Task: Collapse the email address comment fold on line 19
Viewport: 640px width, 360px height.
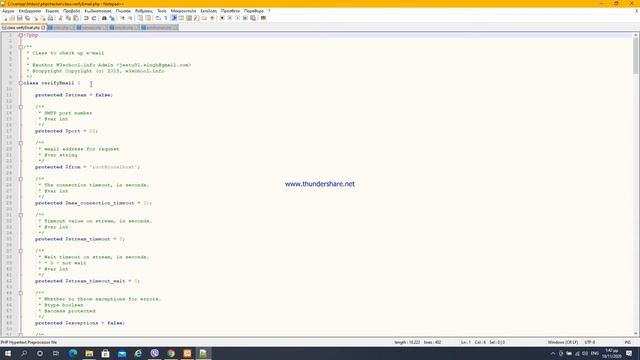Action: [x=20, y=143]
